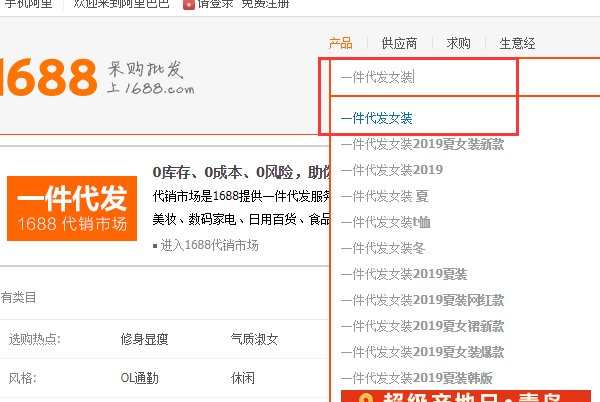Click the 修身显瘦 shopping hotspot filter
Screen dimensions: 600x402
(x=144, y=339)
